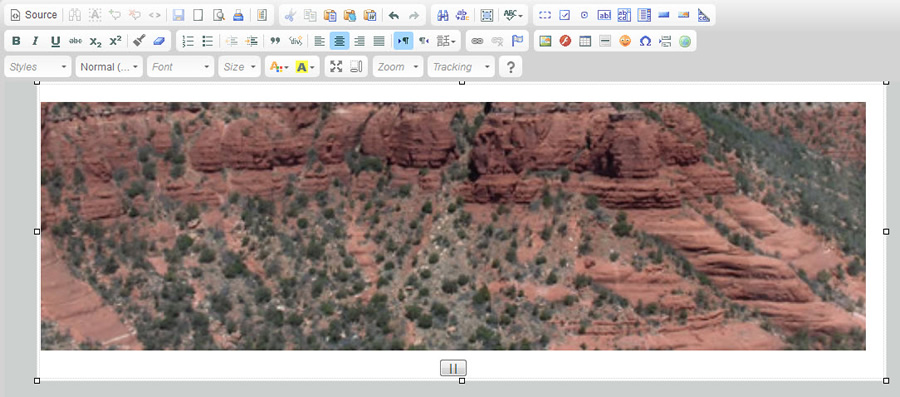The width and height of the screenshot is (900, 397).
Task: Insert a Horizontal Line
Action: 605,41
